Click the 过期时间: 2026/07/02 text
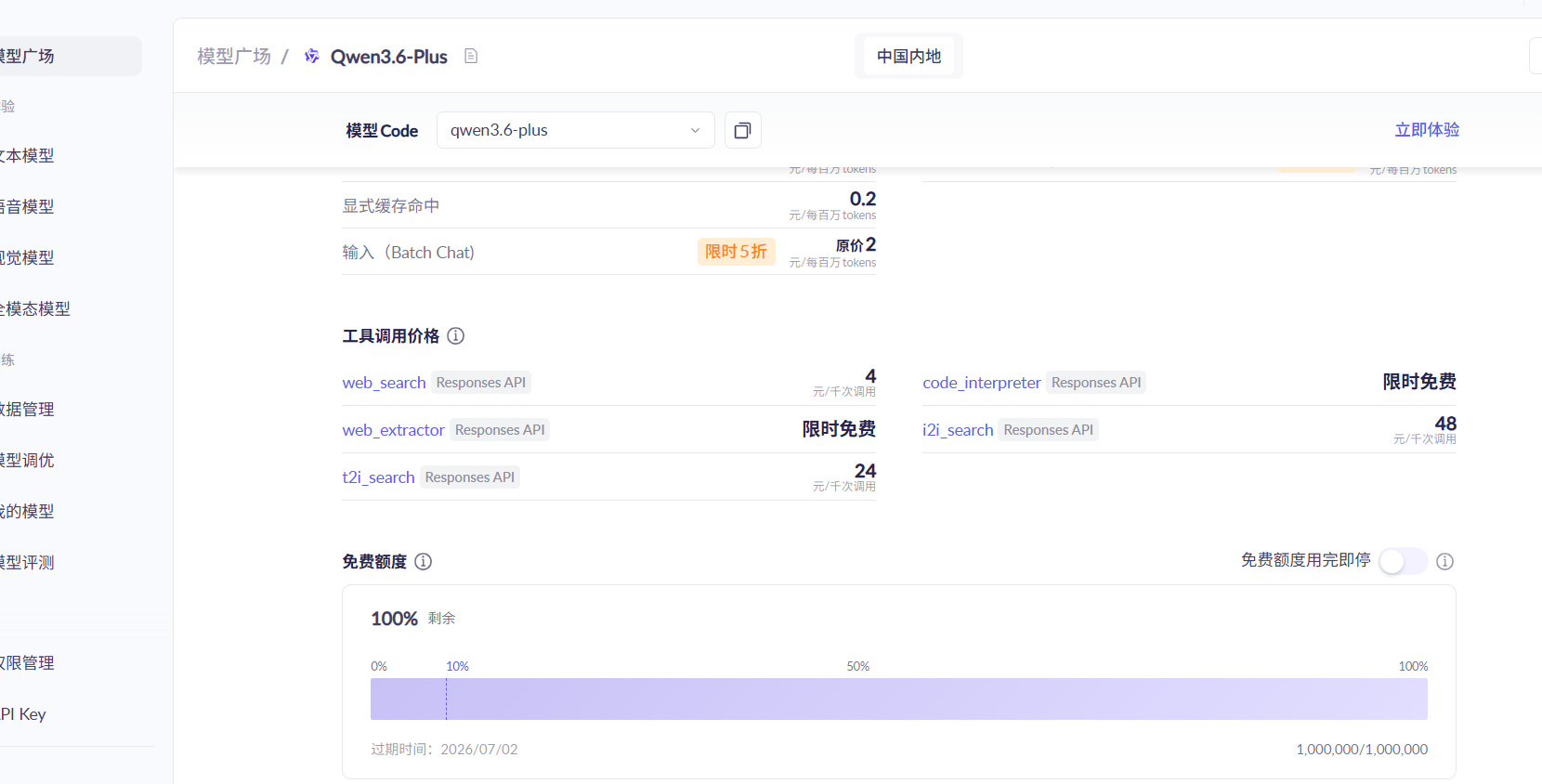Image resolution: width=1542 pixels, height=784 pixels. coord(444,750)
